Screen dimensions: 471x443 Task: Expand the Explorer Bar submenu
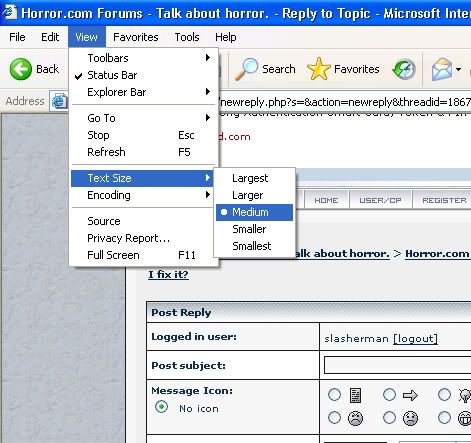144,92
